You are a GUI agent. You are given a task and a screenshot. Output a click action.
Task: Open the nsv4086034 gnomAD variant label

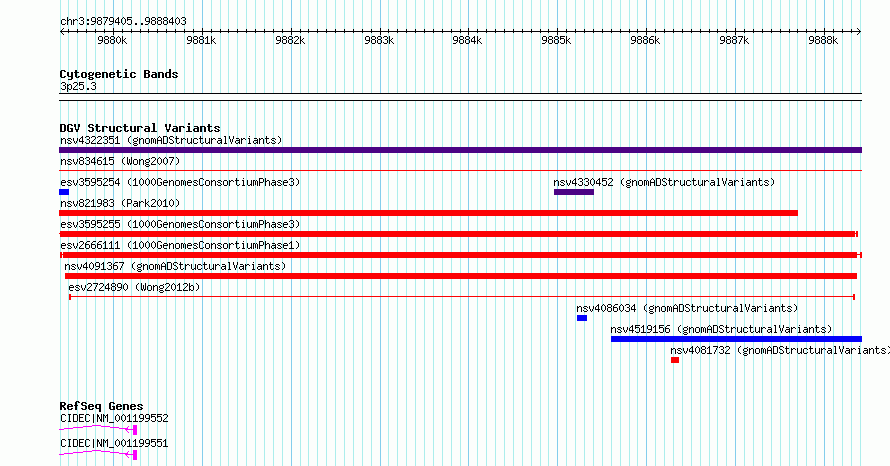point(687,308)
